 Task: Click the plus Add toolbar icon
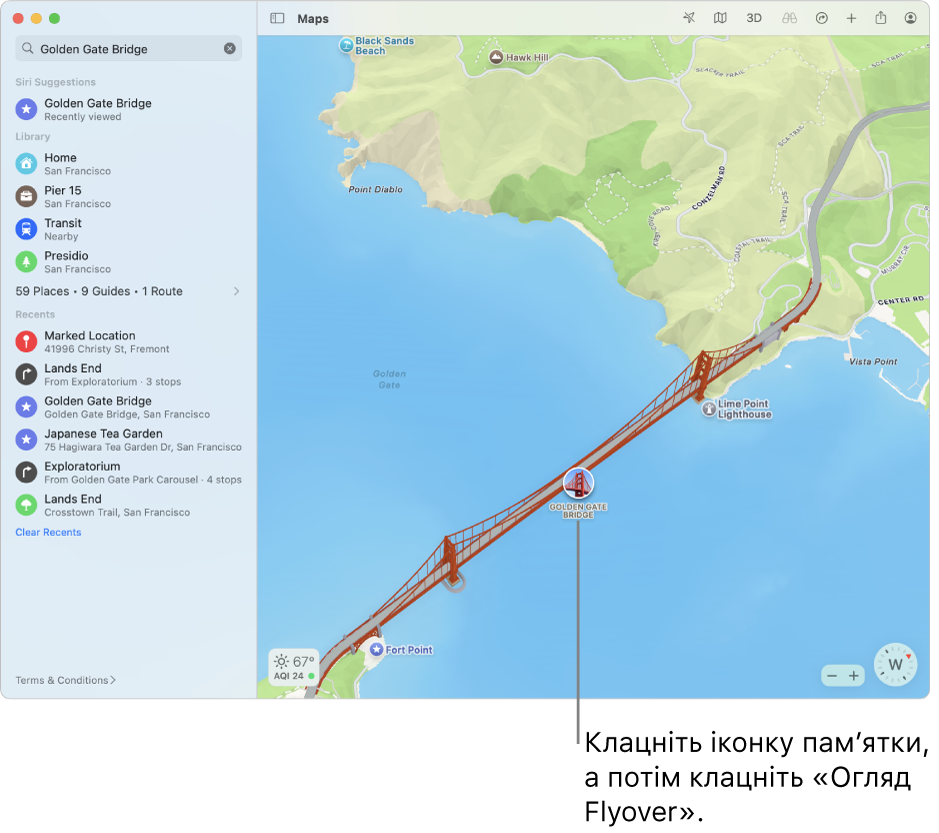coord(851,19)
